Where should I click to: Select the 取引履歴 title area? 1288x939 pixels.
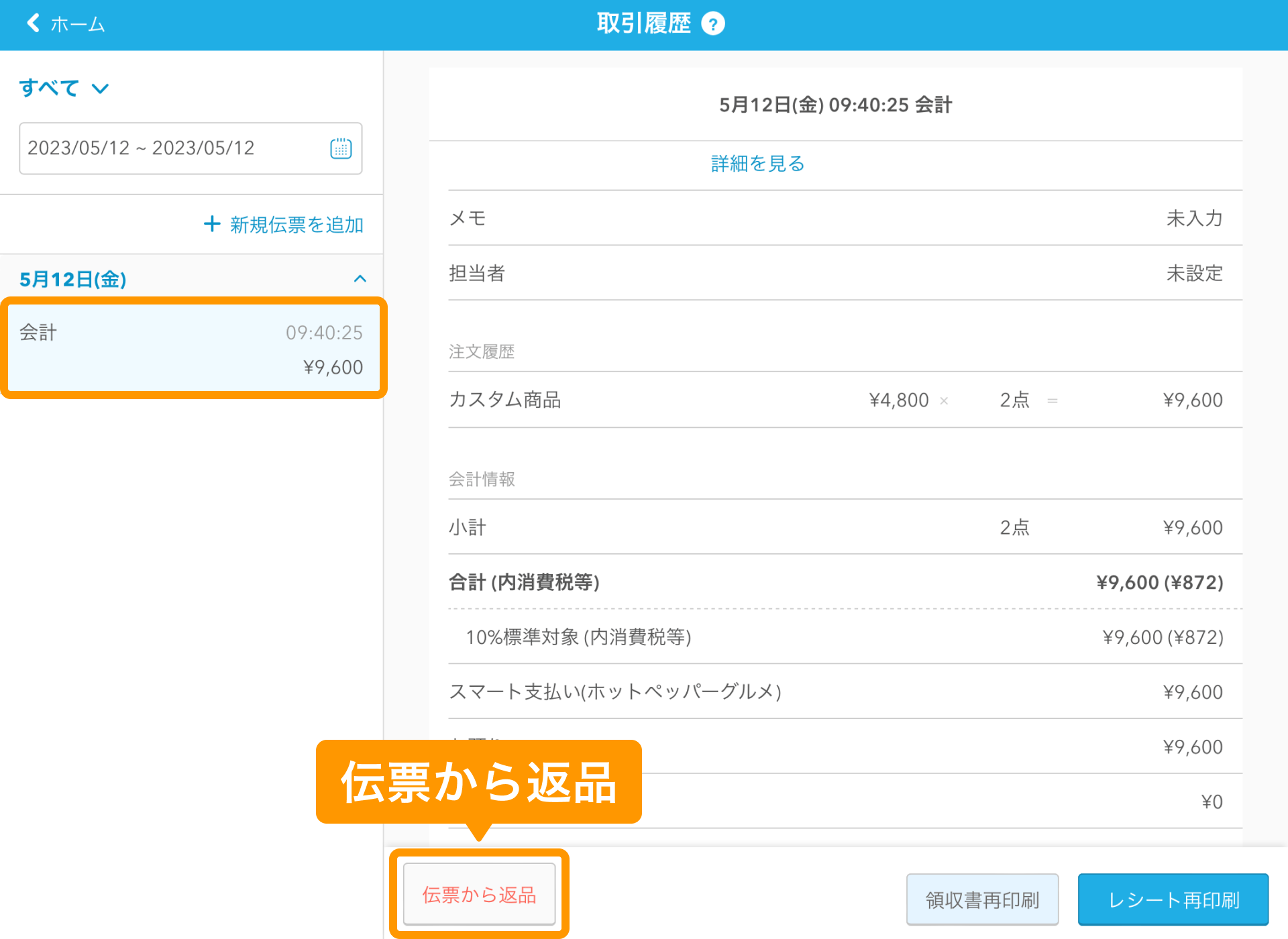point(644,23)
